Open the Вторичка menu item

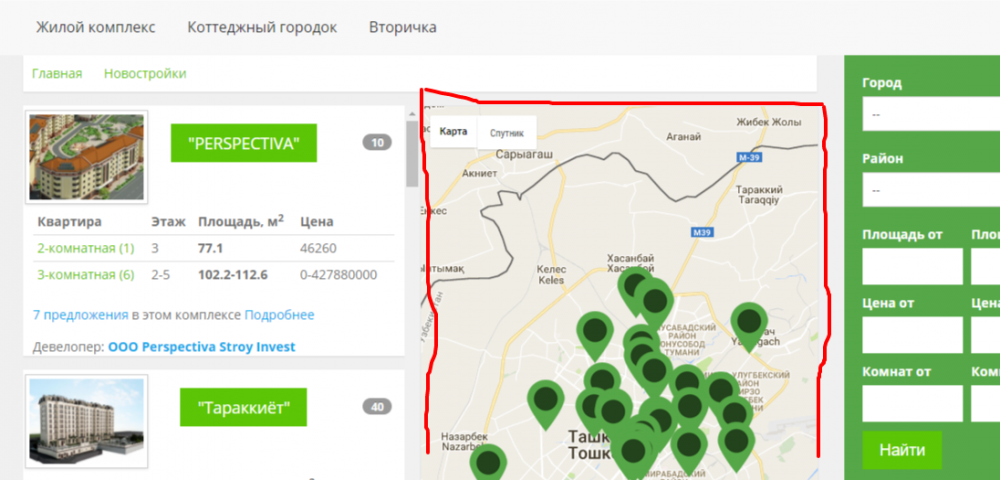tap(402, 28)
